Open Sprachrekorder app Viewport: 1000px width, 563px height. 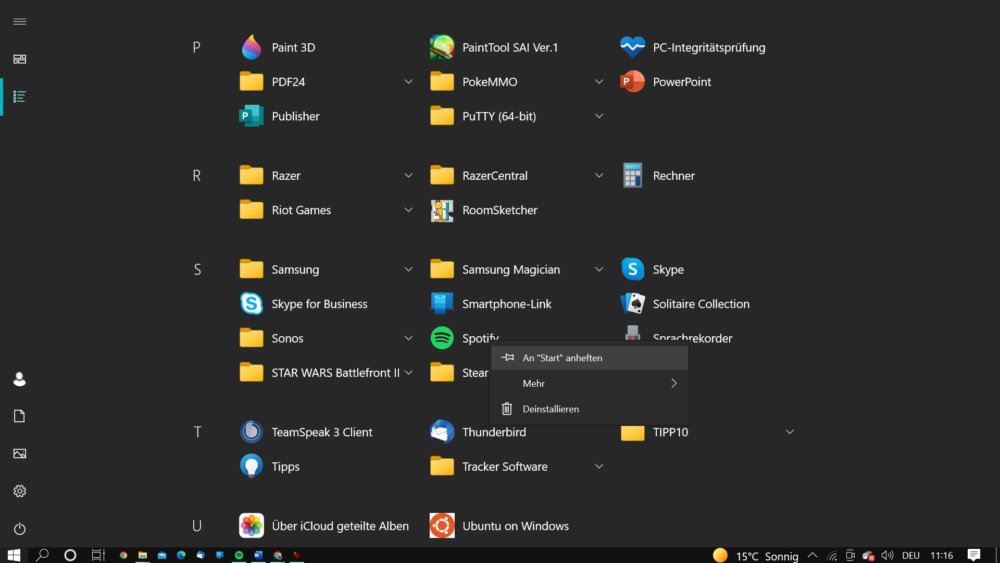coord(677,335)
